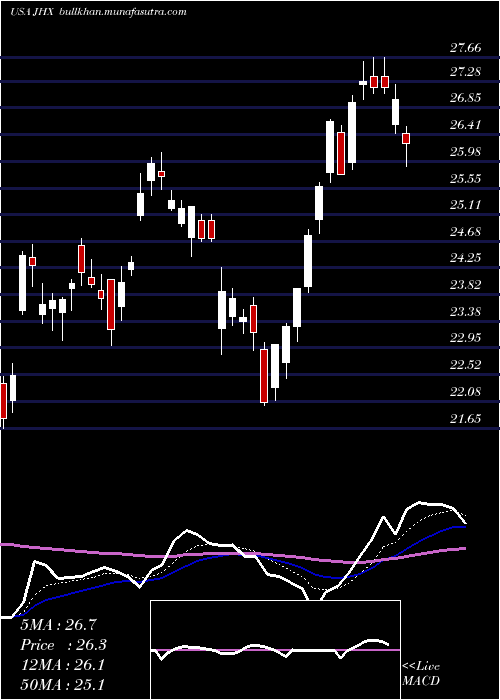Click the last red candlestick near 26.41
Image resolution: width=500 pixels, height=700 pixels.
click(406, 138)
